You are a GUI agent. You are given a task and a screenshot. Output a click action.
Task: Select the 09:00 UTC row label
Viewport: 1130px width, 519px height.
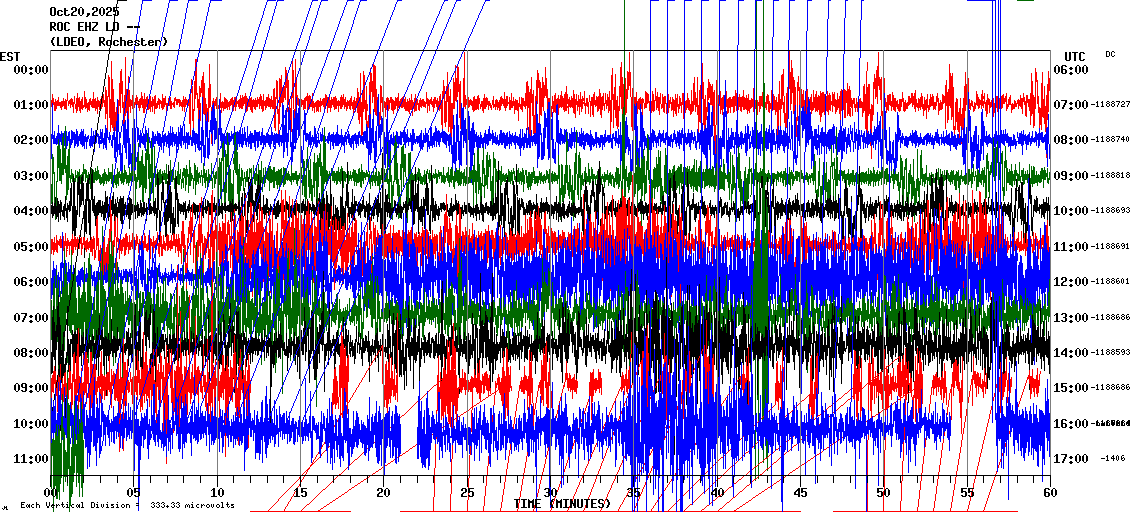(x=1072, y=176)
